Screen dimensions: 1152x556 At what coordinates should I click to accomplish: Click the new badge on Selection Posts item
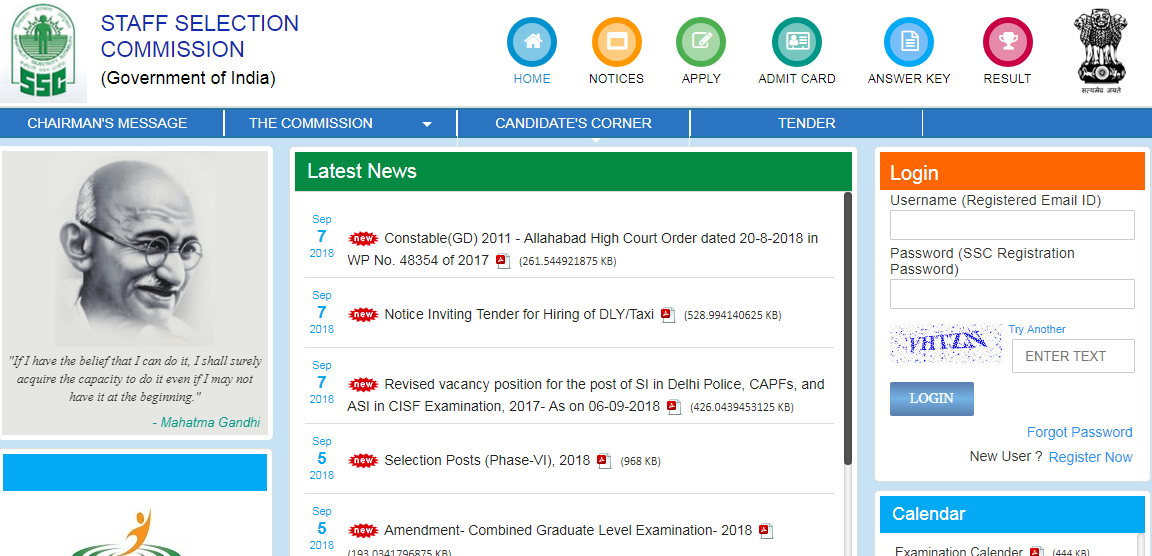pos(363,461)
